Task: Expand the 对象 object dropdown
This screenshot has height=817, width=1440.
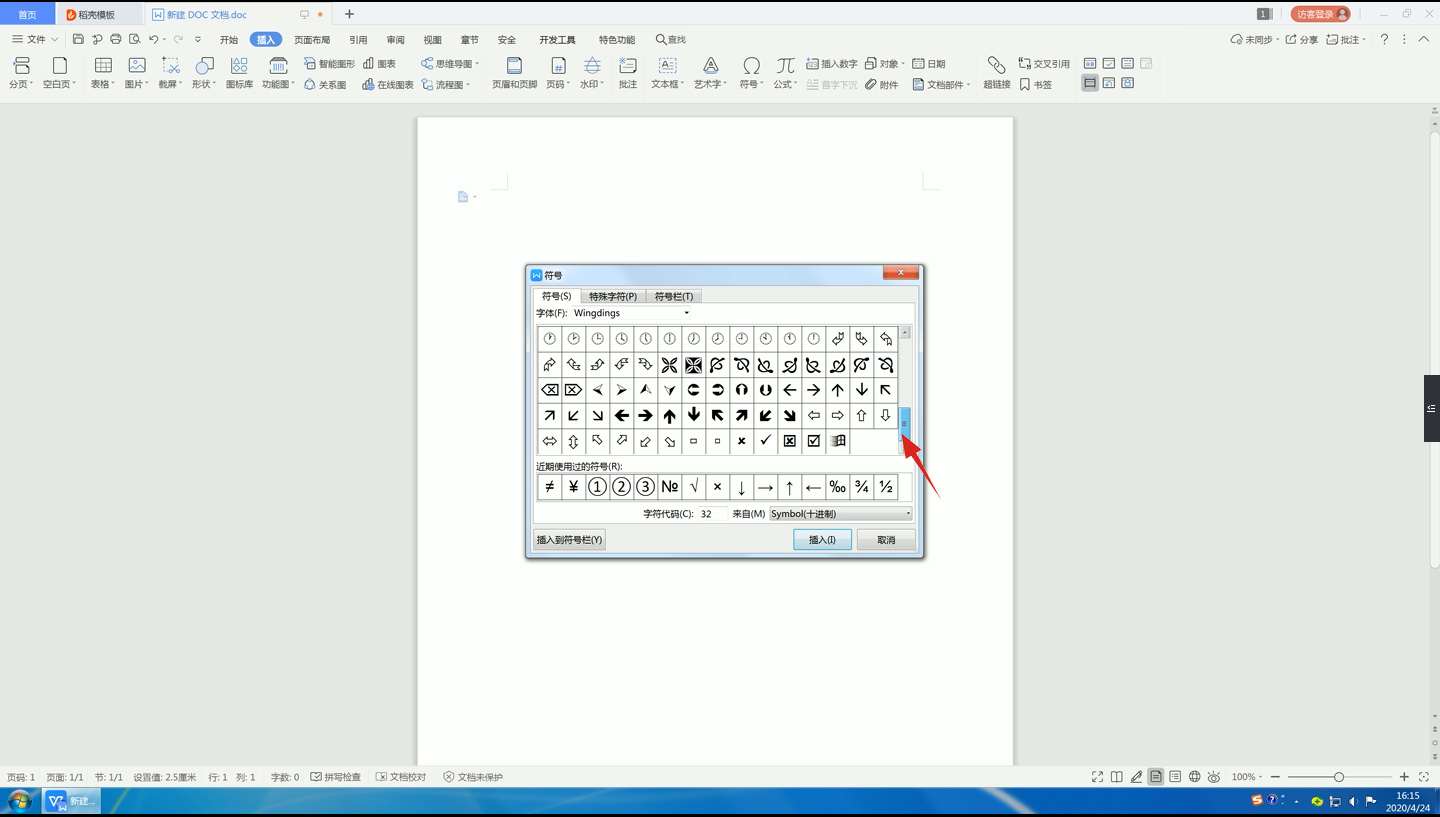Action: tap(902, 64)
